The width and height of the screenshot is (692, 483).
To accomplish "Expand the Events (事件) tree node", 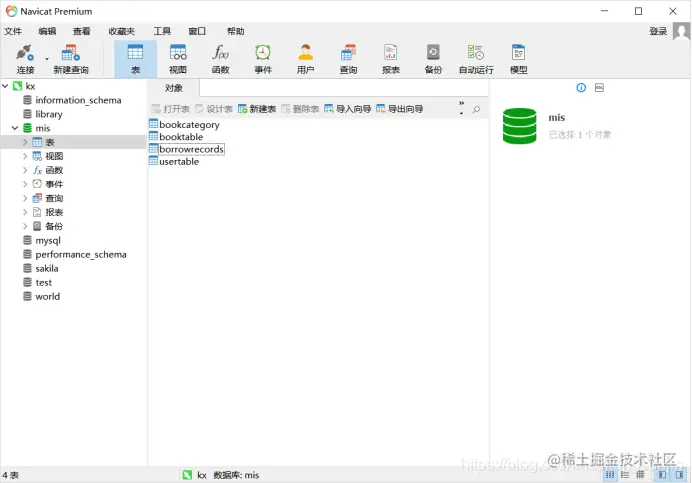I will point(25,184).
